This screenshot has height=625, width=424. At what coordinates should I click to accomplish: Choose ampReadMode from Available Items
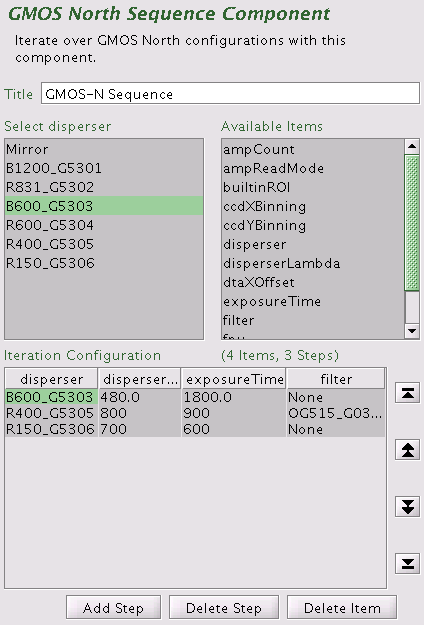pos(313,168)
